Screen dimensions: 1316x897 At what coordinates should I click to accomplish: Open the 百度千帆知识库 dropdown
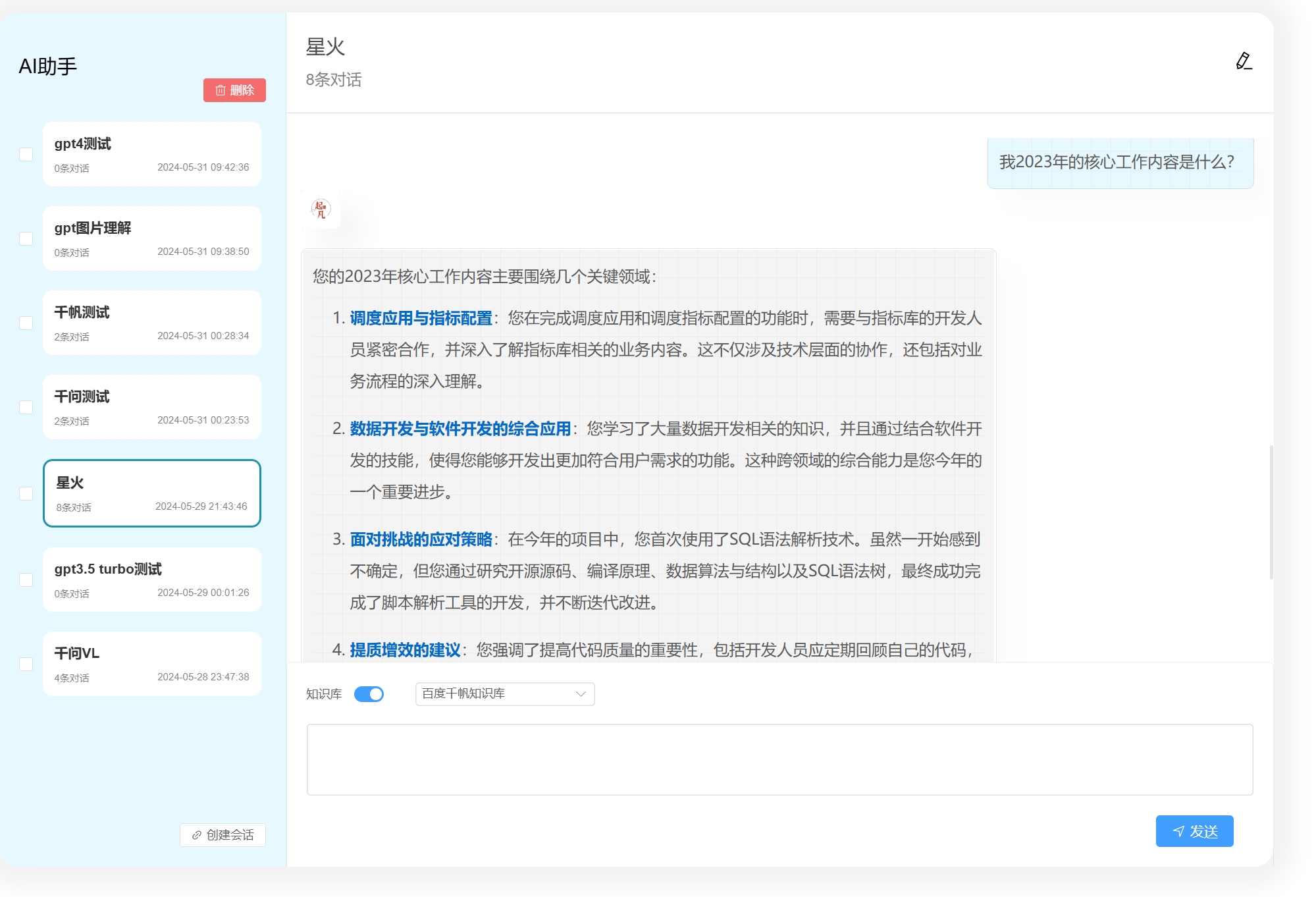(x=504, y=693)
